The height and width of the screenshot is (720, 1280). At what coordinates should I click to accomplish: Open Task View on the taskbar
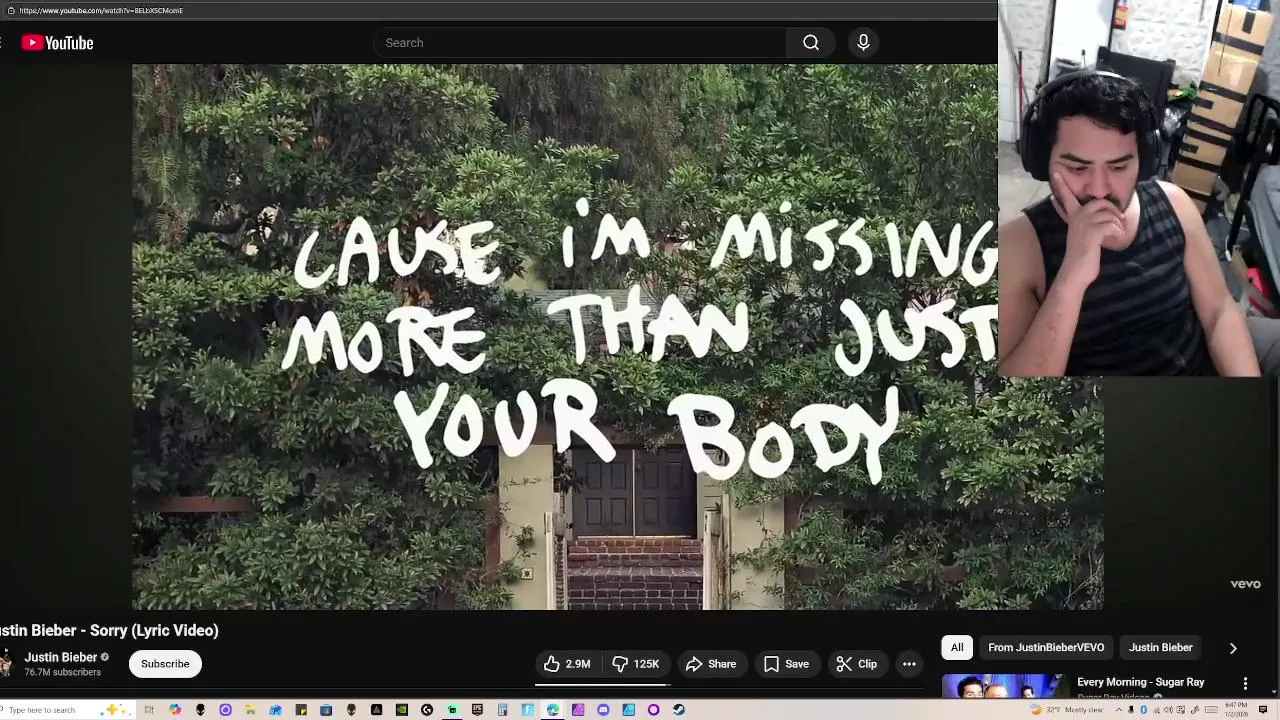coord(149,710)
